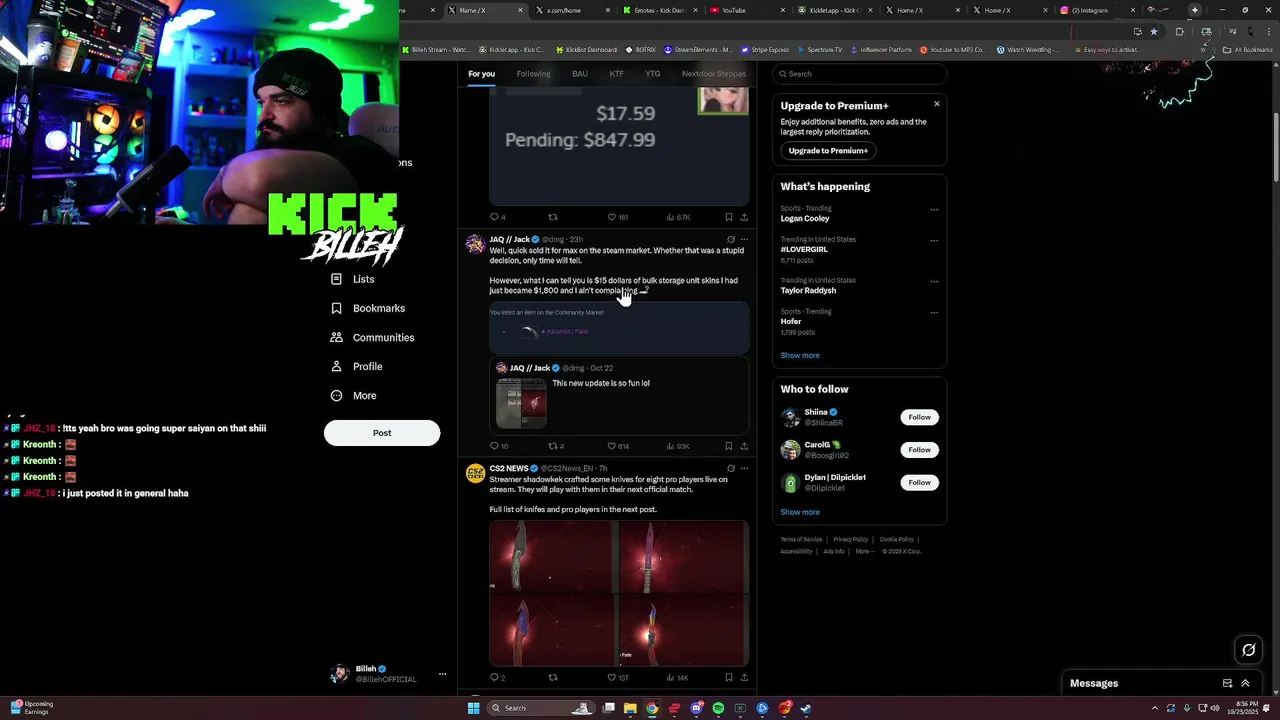
Task: Open the YTG list tab
Action: click(652, 73)
